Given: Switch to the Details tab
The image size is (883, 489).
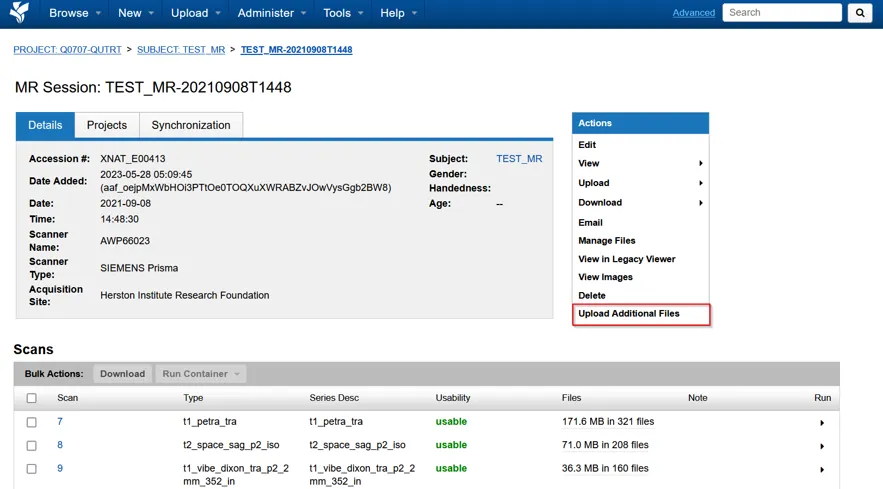Looking at the screenshot, I should pos(45,125).
